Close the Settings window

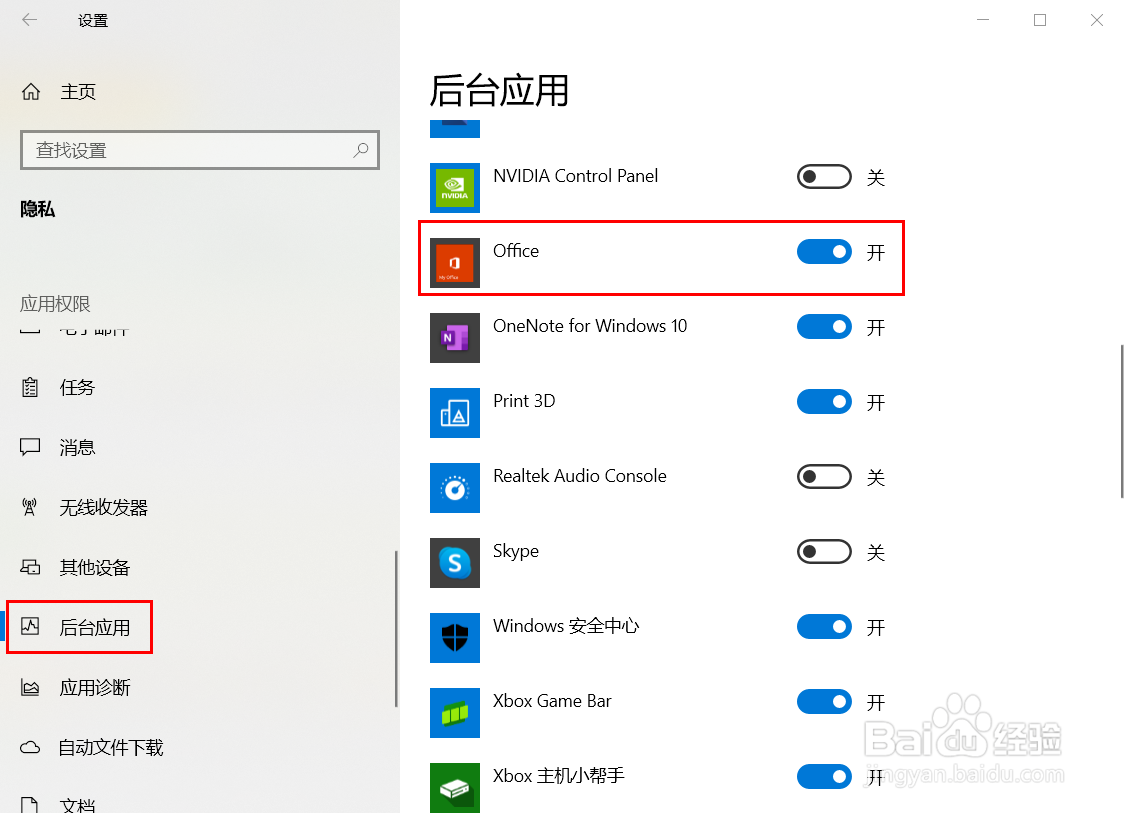pos(1097,20)
